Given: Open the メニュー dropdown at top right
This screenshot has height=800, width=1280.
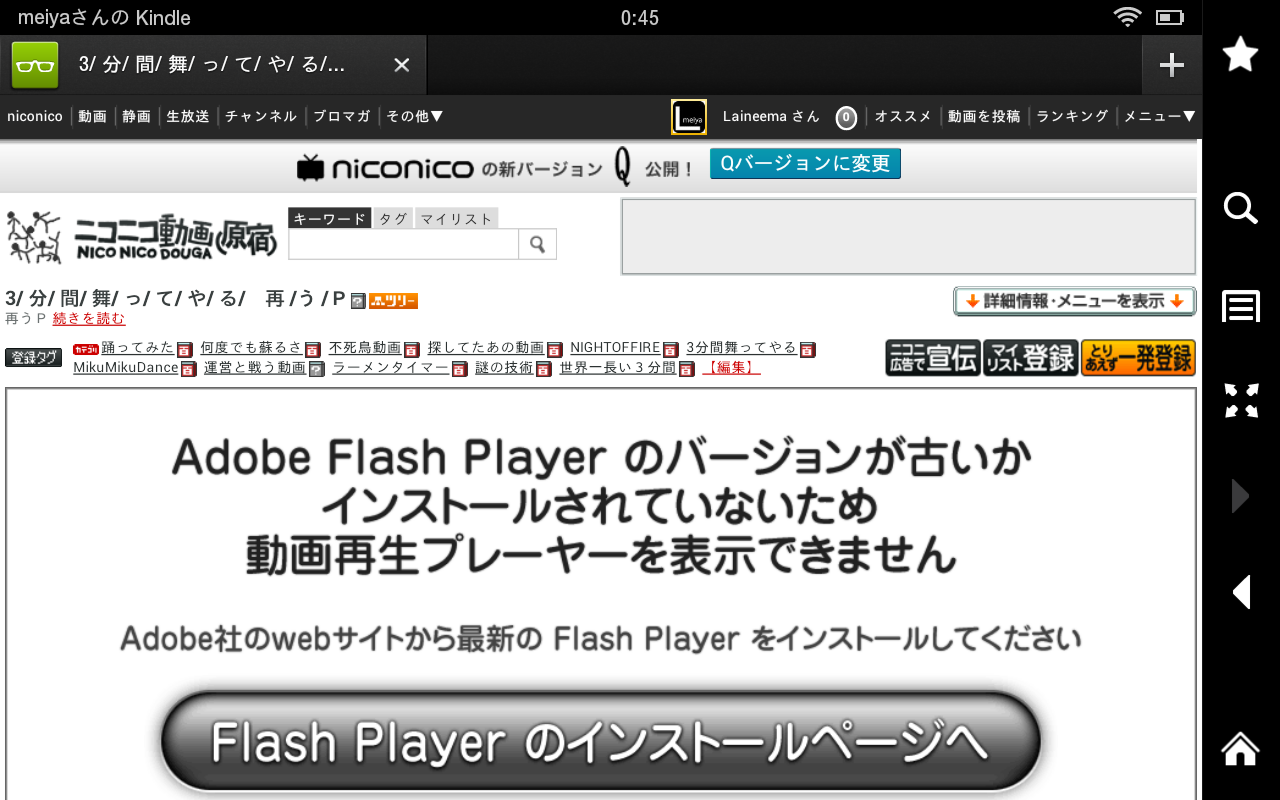Looking at the screenshot, I should click(1160, 117).
